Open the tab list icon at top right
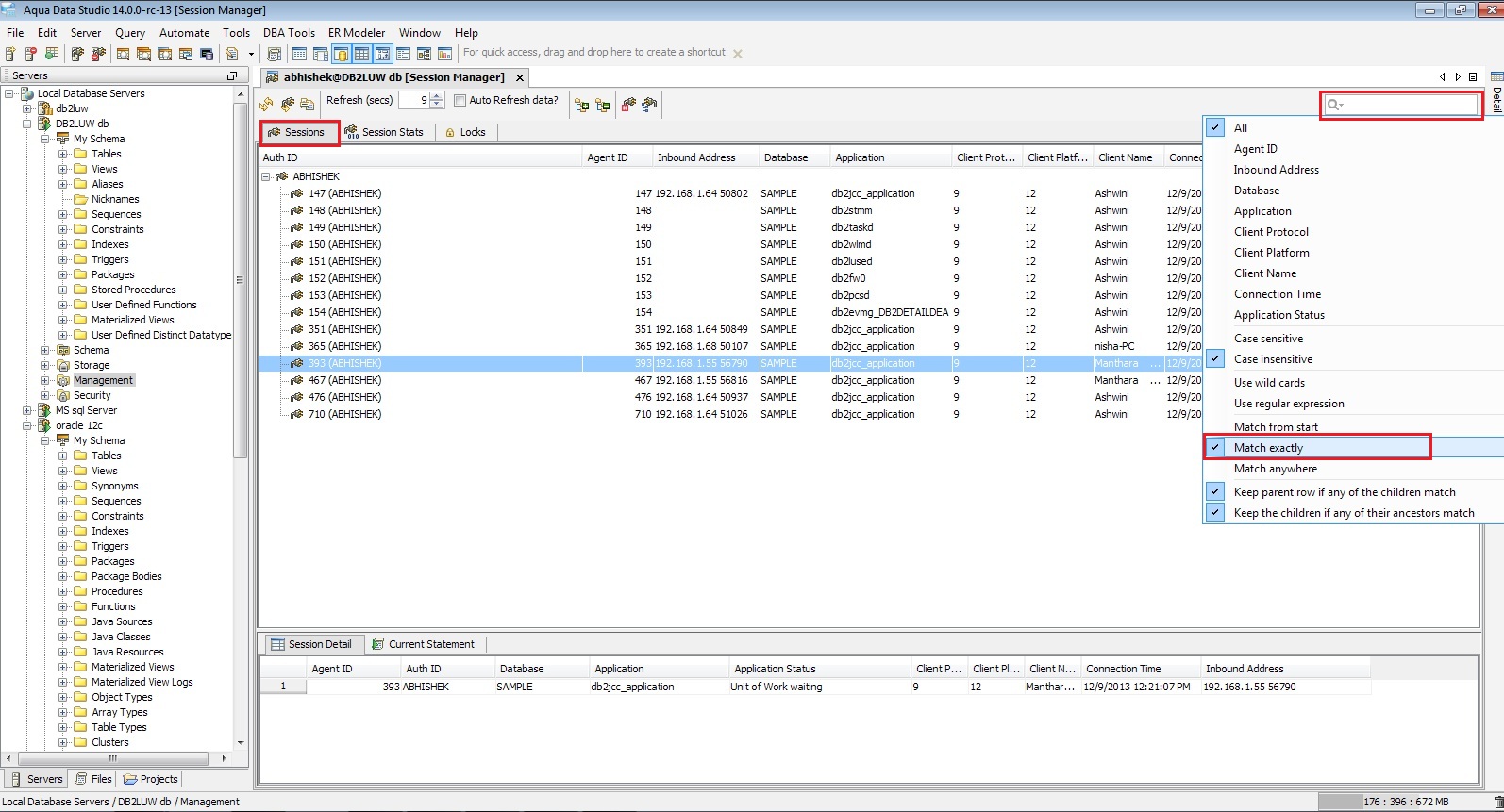This screenshot has width=1504, height=812. (x=1473, y=76)
